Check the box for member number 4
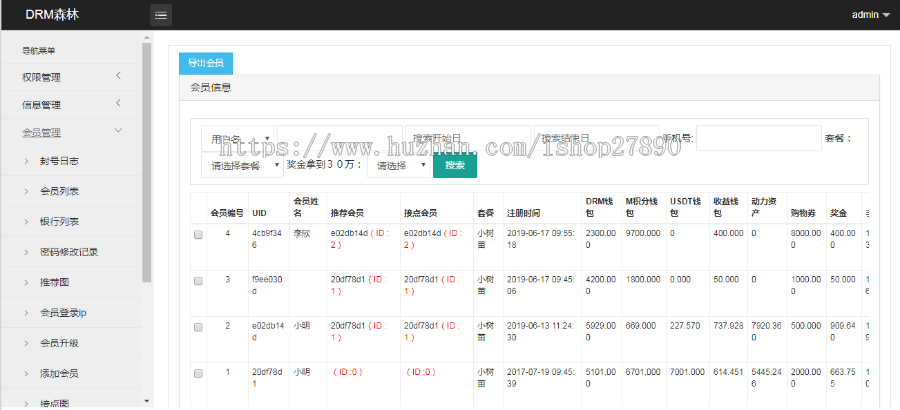 198,234
